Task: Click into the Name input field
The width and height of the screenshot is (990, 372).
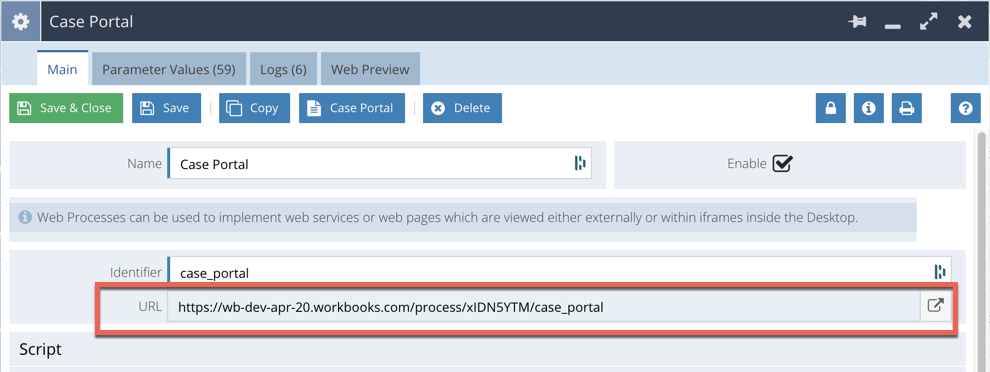Action: point(379,164)
